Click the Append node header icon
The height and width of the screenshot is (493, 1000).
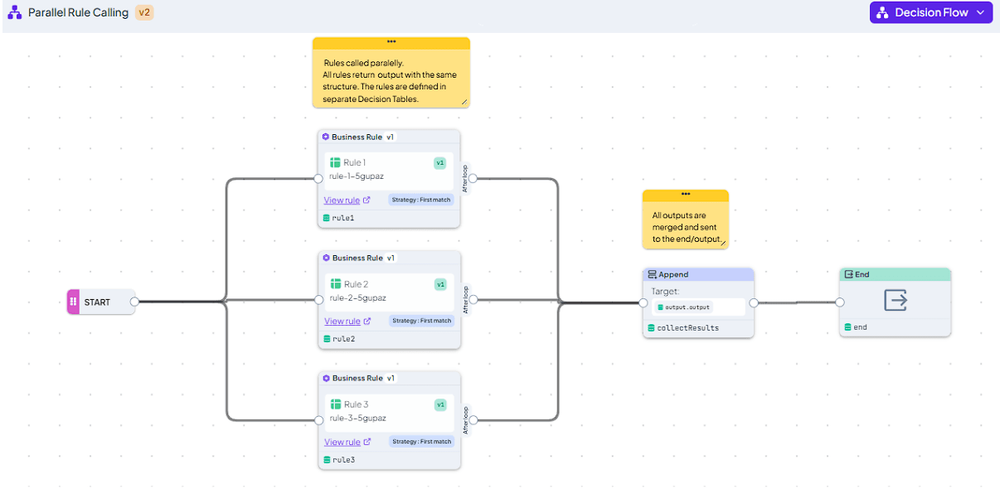click(652, 274)
